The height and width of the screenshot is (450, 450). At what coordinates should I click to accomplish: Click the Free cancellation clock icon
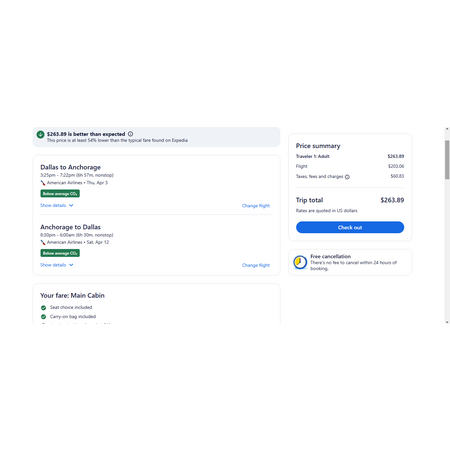[300, 262]
